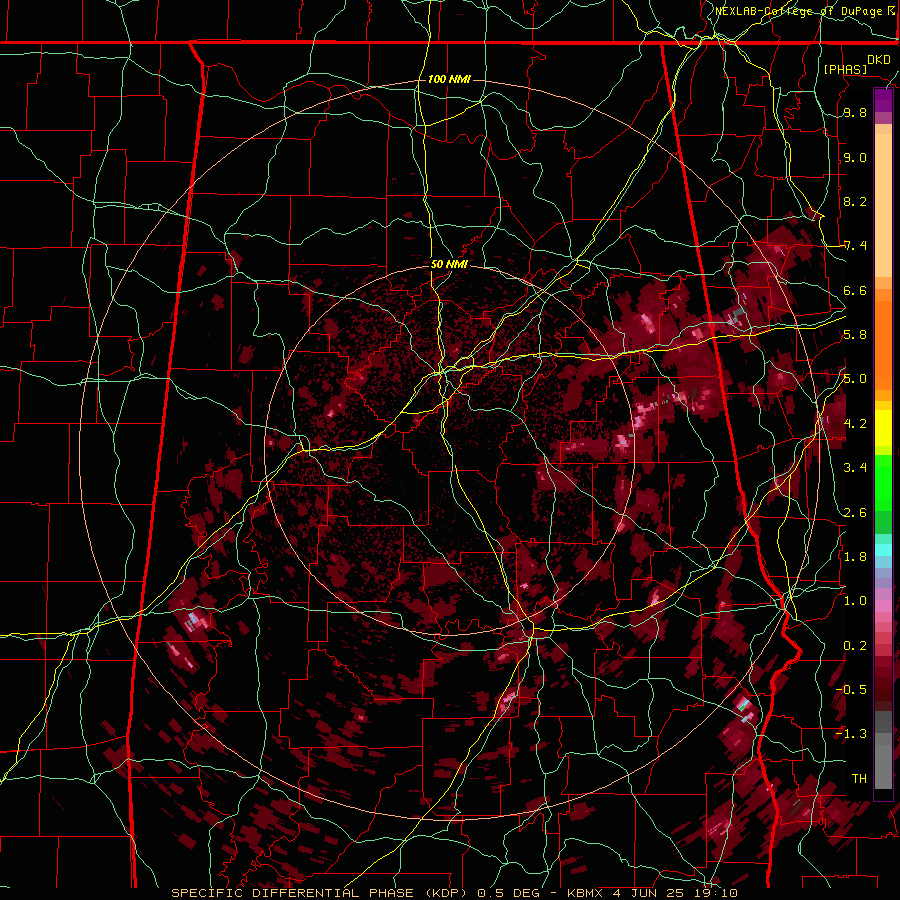
Task: Click the 9.0 value on the scale
Action: 855,158
